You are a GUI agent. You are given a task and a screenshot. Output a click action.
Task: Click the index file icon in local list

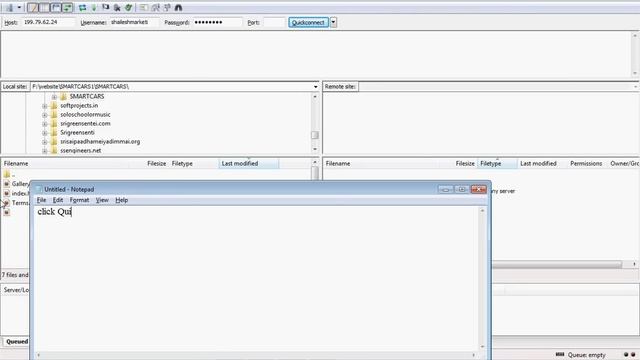pyautogui.click(x=7, y=193)
